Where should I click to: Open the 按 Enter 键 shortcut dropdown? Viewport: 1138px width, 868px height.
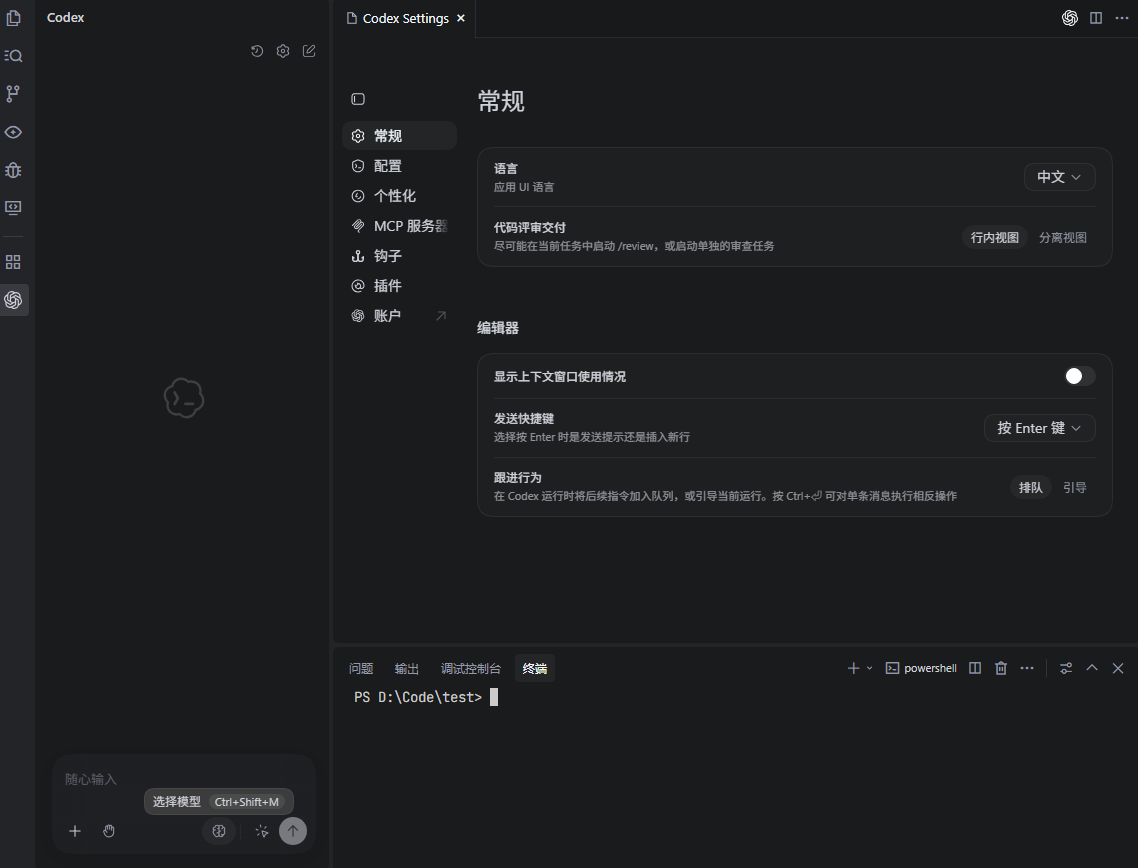click(x=1039, y=428)
